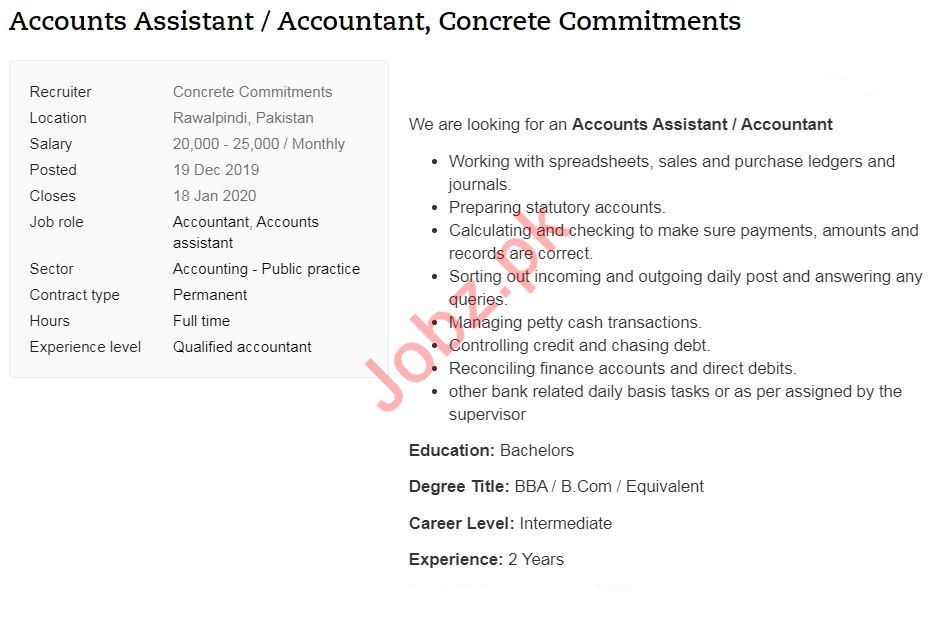The height and width of the screenshot is (620, 934).
Task: Select the Full time hours value
Action: click(201, 321)
